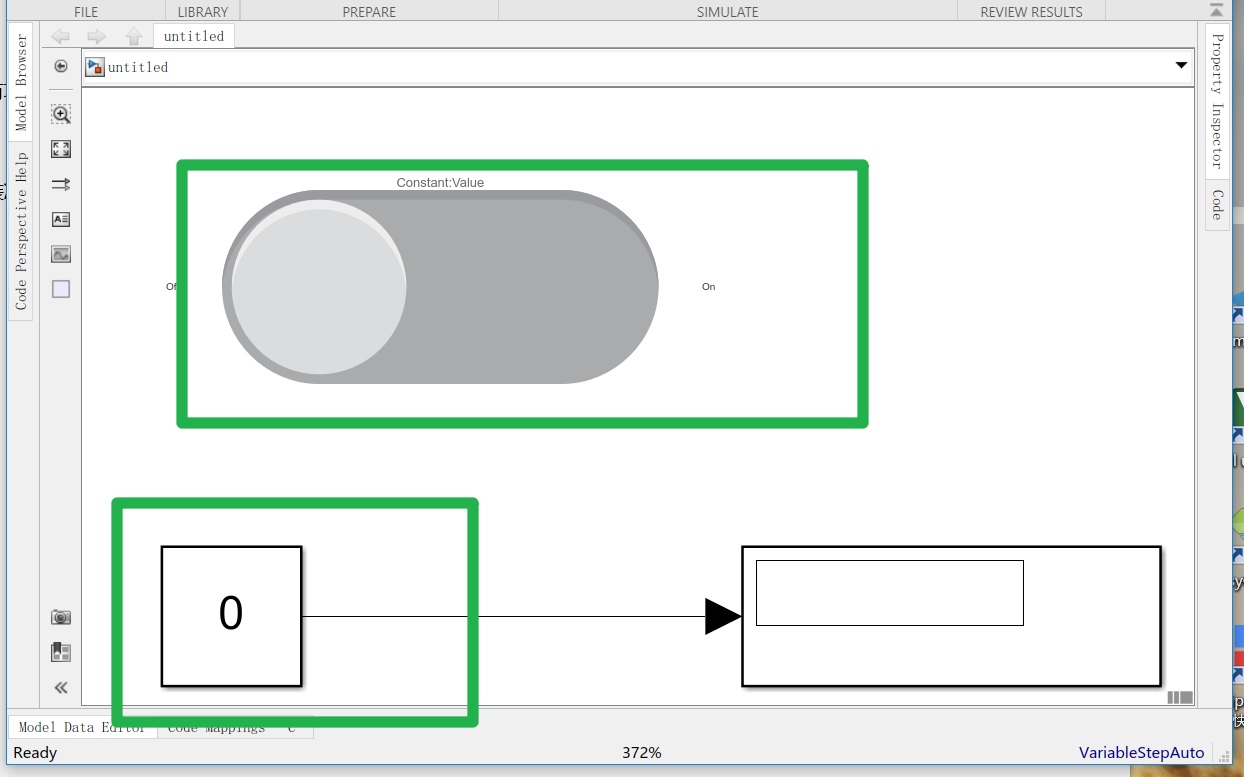This screenshot has height=777, width=1244.
Task: Click the On label of the switch
Action: click(x=708, y=287)
